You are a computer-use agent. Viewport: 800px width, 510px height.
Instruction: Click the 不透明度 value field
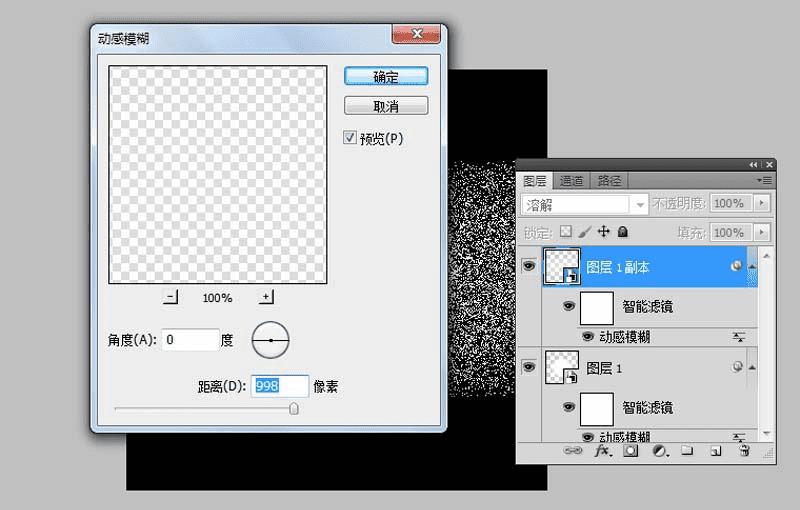(x=731, y=203)
